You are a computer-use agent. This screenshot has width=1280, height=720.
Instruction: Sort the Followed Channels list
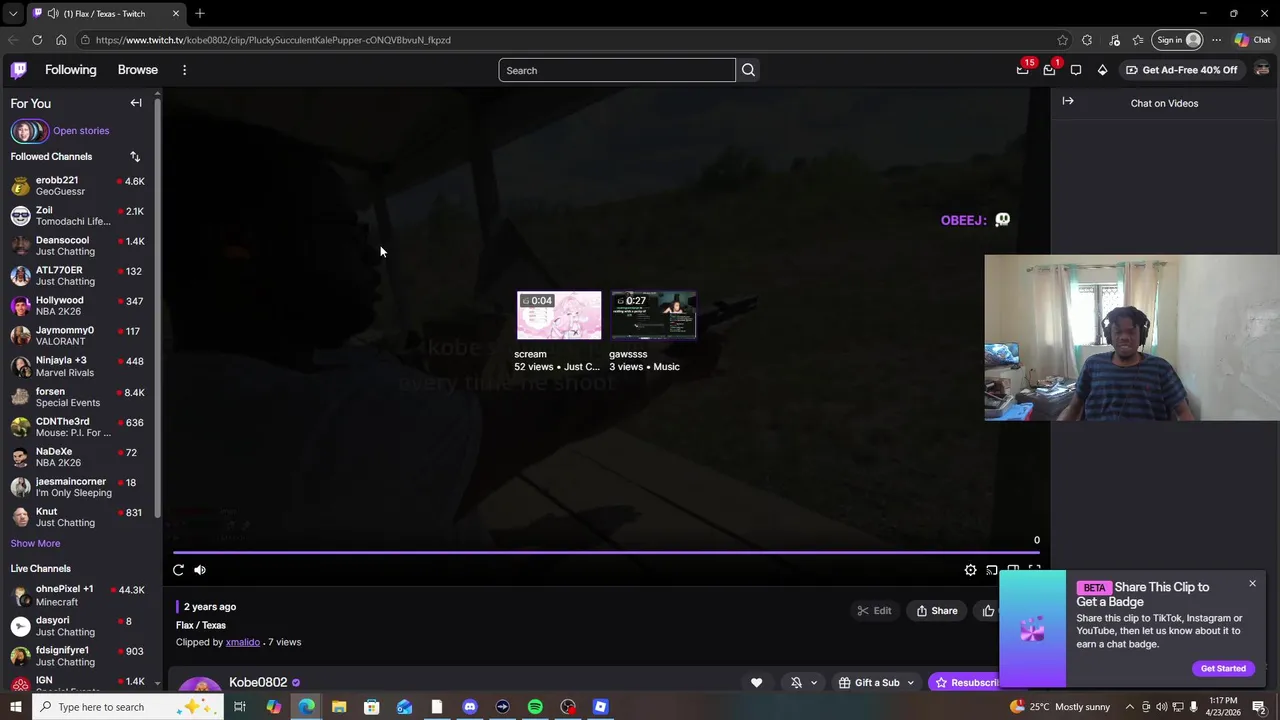point(135,156)
